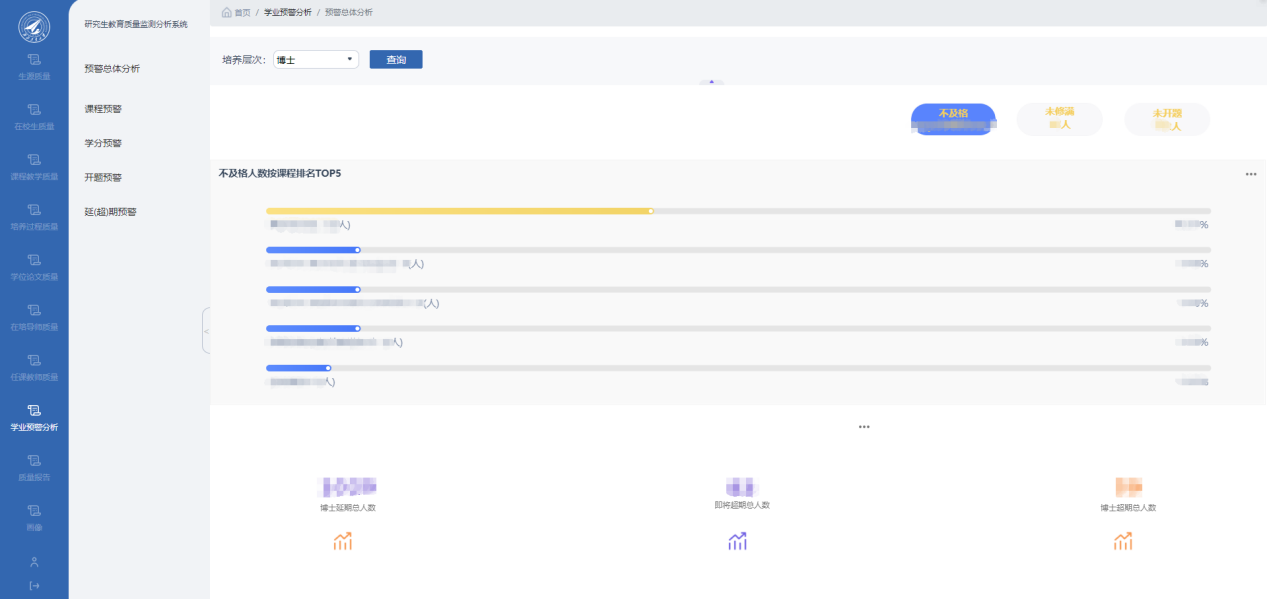
Task: Select 学位论文质量 in the left sidebar
Action: tap(34, 267)
